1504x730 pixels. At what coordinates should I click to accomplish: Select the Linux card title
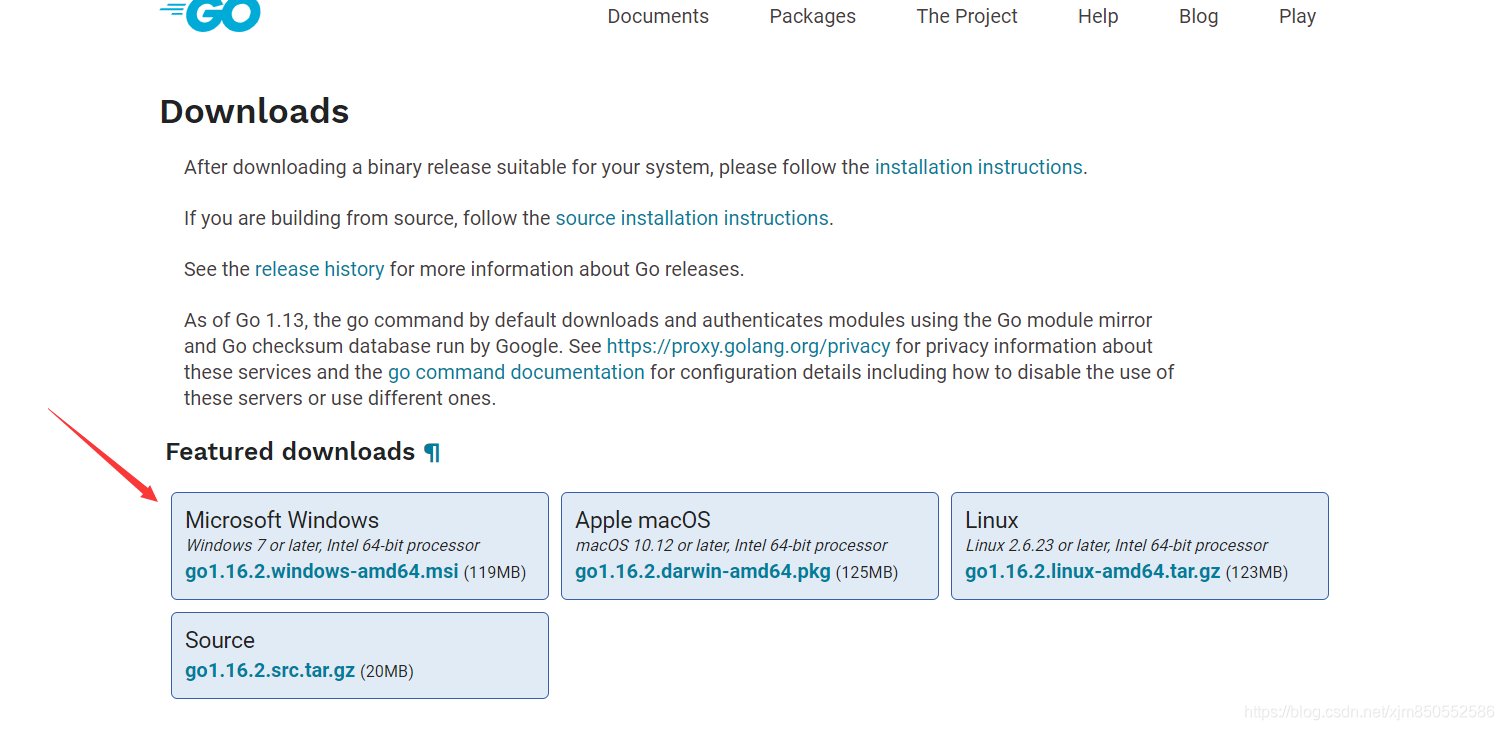(992, 520)
